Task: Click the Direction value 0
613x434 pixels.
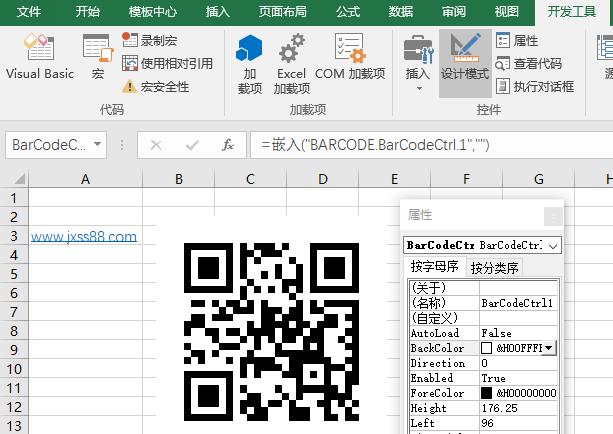Action: tap(518, 363)
